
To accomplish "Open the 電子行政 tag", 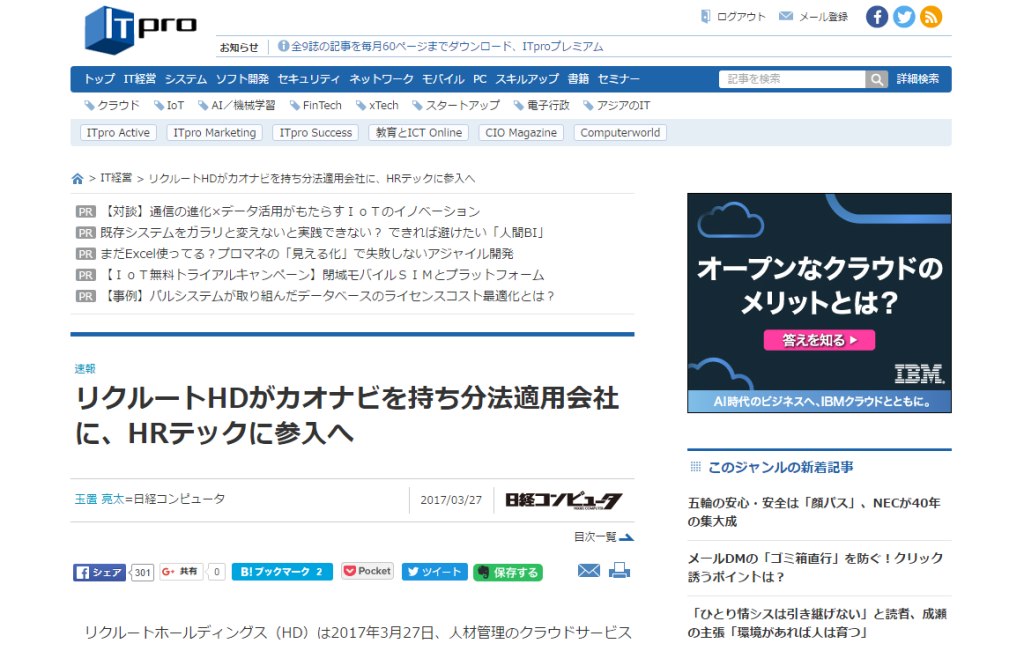I will tap(542, 105).
